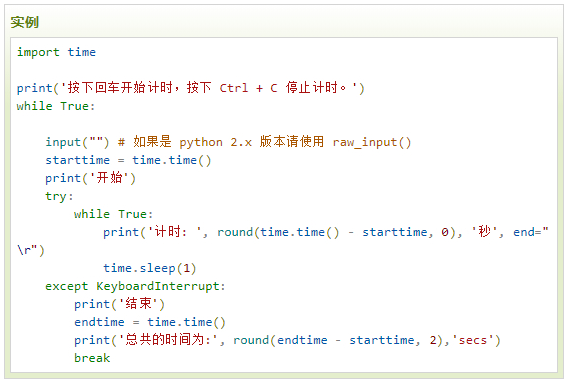Click the 'import time' line

point(56,52)
